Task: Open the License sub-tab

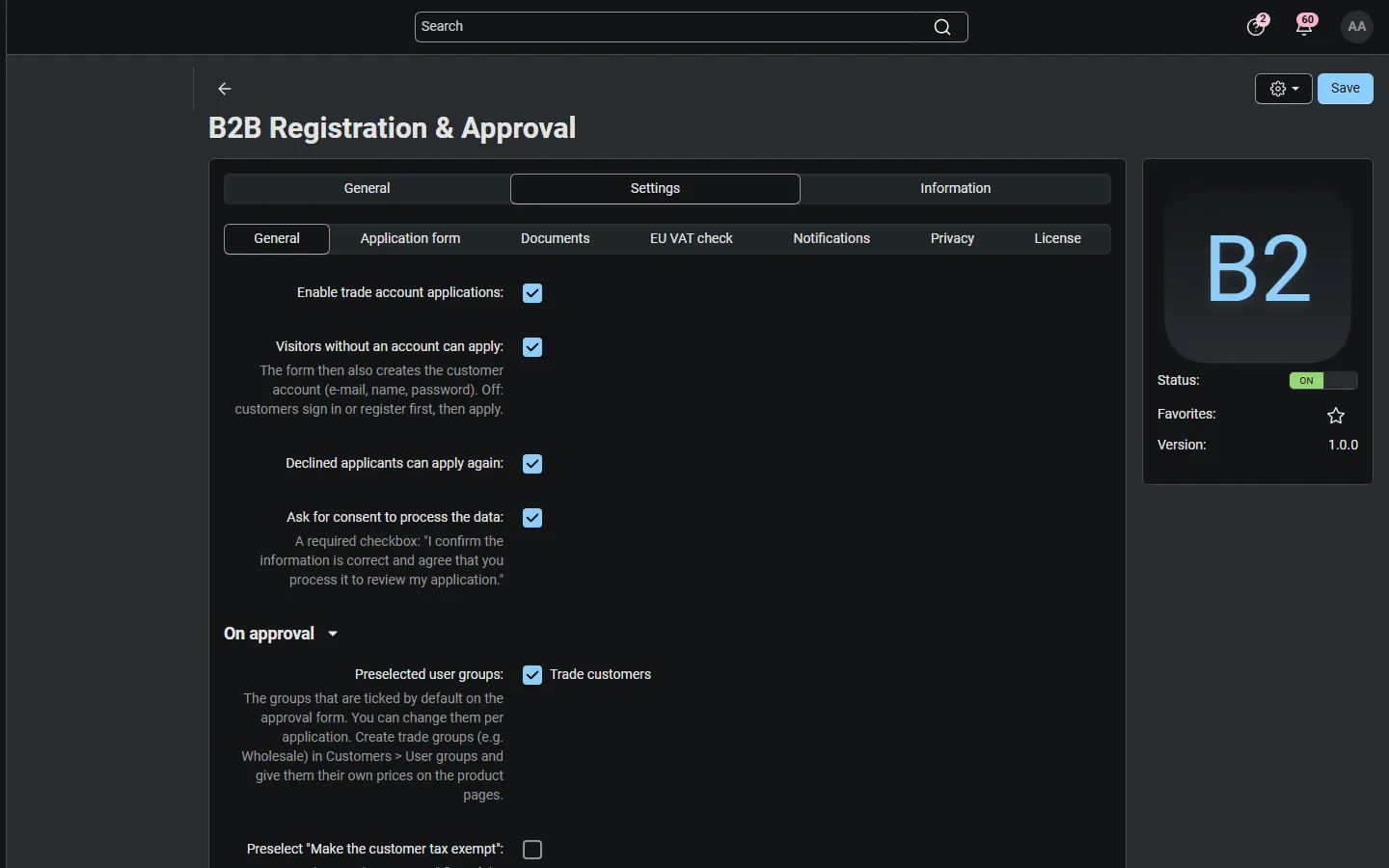Action: (x=1057, y=239)
